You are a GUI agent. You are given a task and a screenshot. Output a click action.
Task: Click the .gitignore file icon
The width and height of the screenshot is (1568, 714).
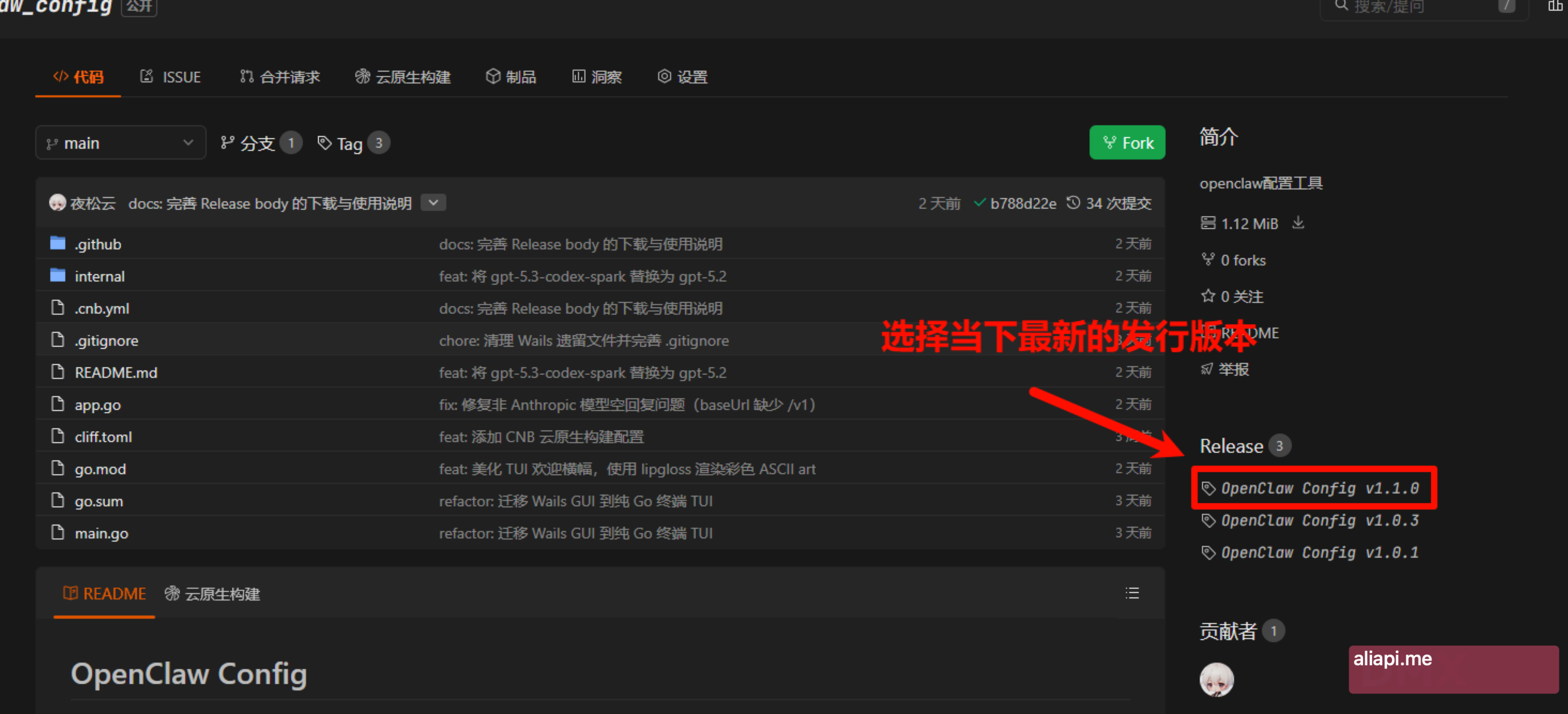pos(58,340)
